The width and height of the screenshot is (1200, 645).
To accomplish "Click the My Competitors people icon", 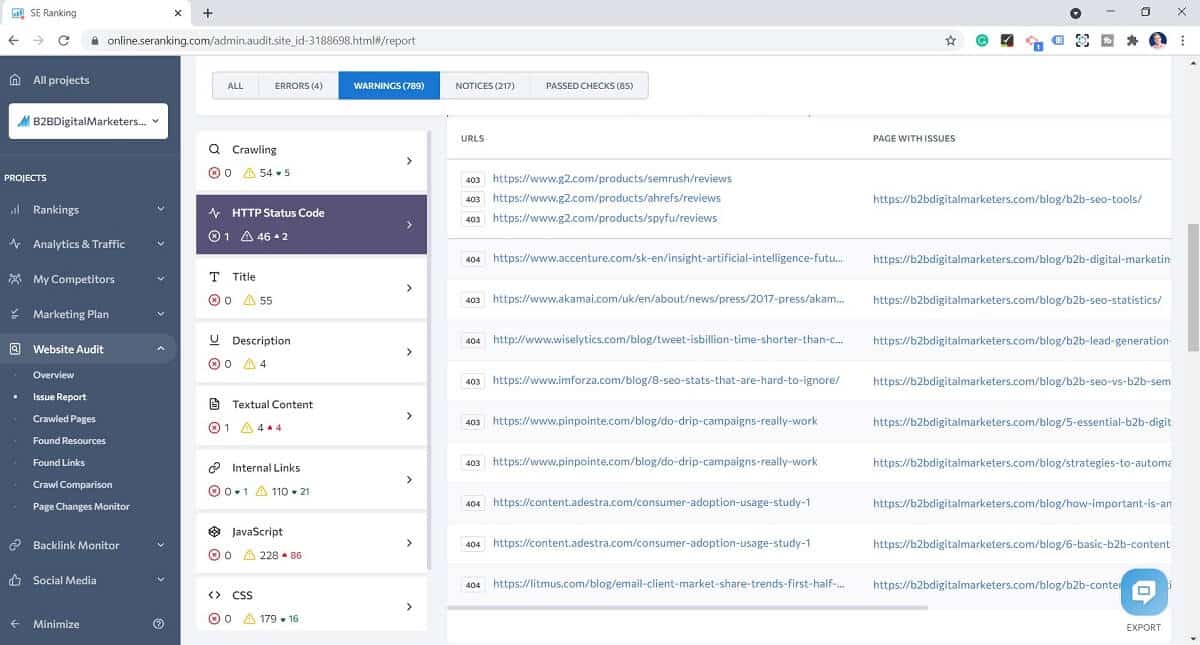I will point(15,279).
